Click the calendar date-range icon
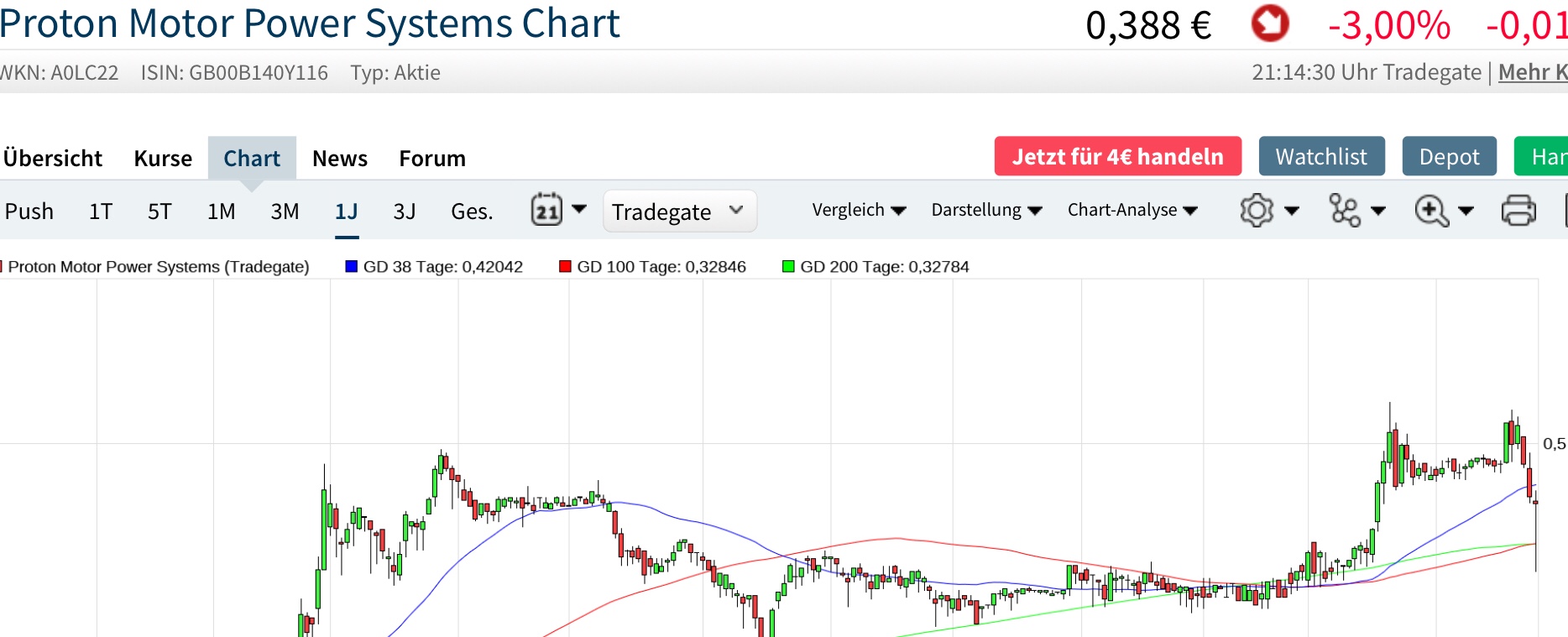 point(547,210)
